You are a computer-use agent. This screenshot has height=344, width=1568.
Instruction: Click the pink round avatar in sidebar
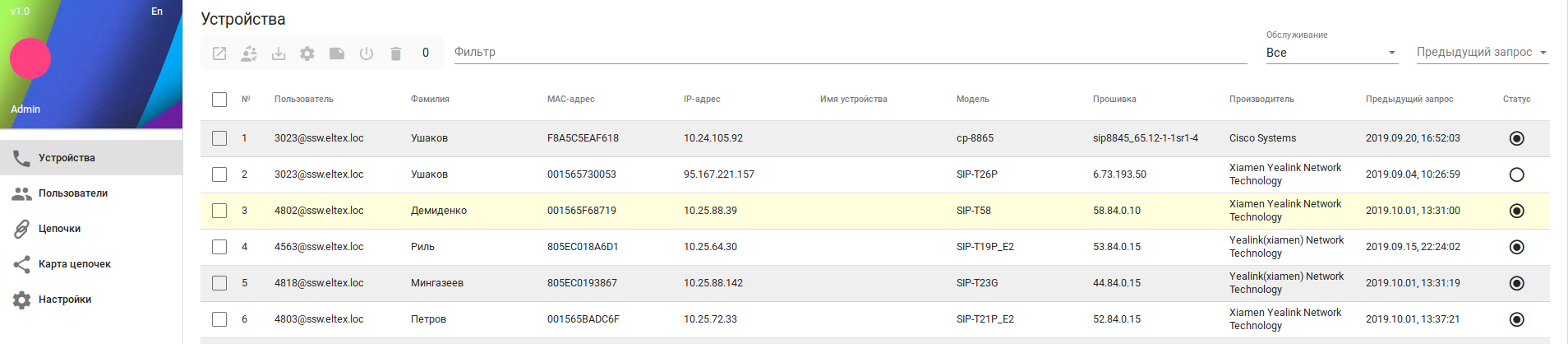(30, 58)
